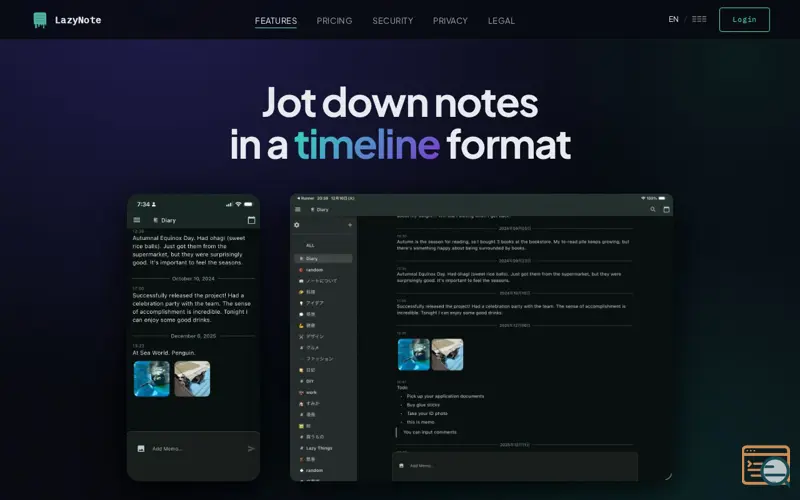Open second photo thumbnail in phone mockup

192,379
